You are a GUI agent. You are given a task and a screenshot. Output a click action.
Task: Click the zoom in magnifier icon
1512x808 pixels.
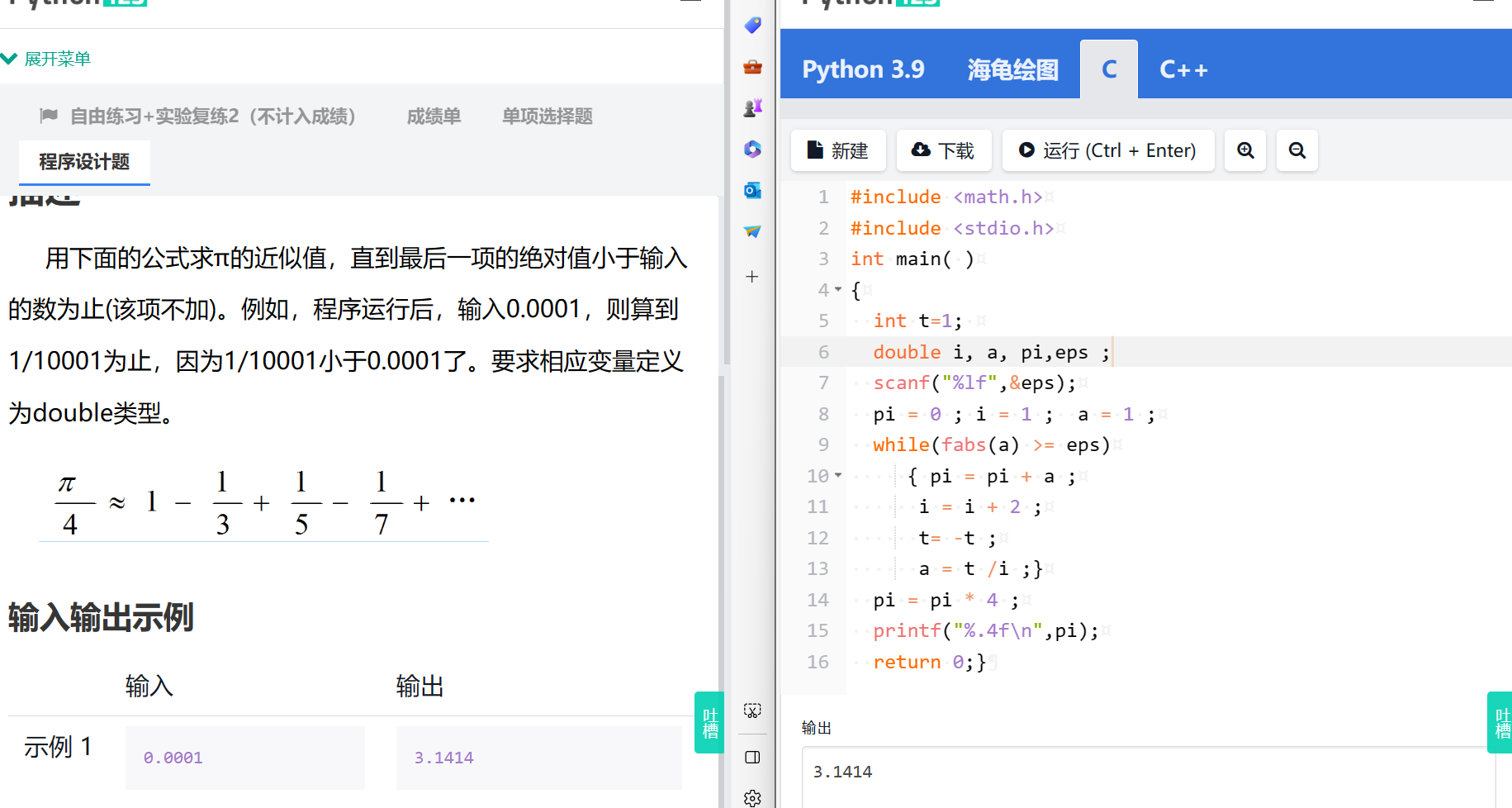tap(1244, 150)
